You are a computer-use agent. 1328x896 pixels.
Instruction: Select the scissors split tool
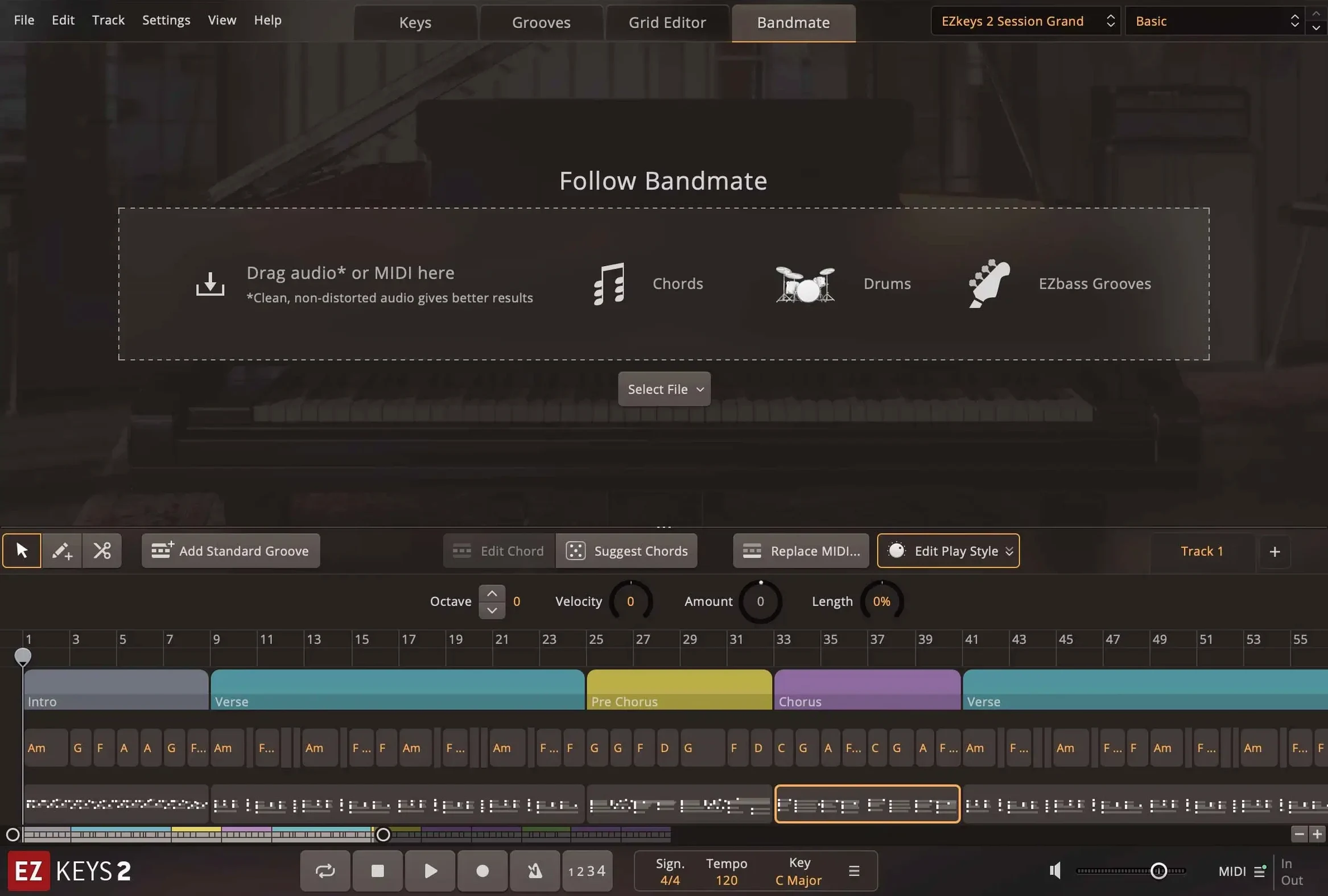[102, 551]
